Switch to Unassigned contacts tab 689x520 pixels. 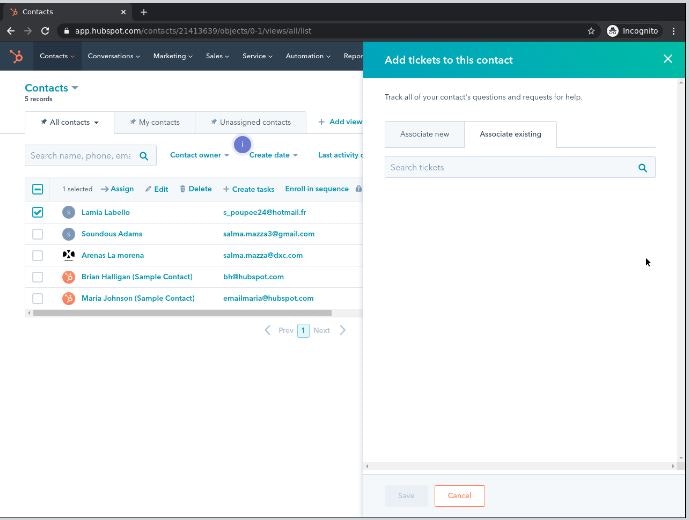tap(251, 122)
